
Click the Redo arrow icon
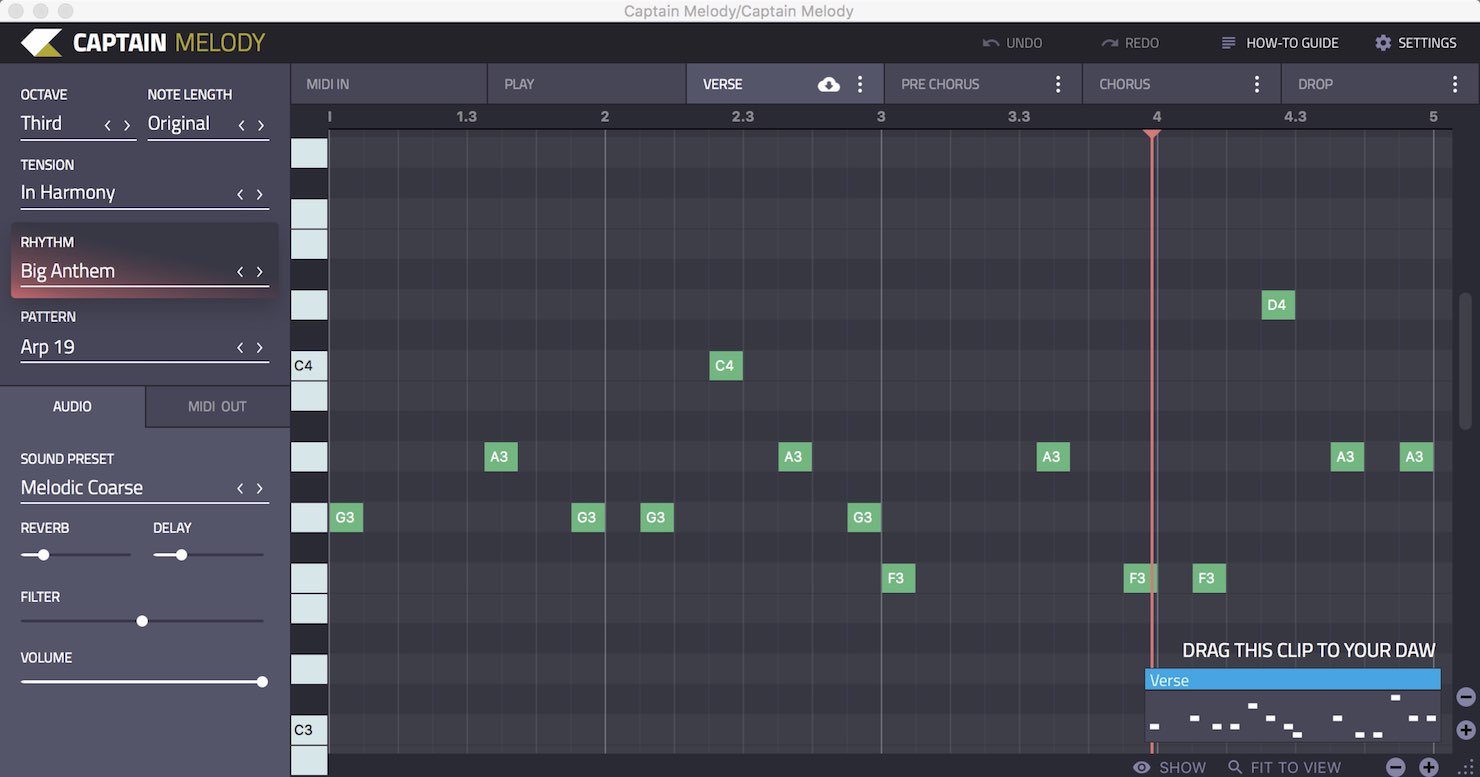click(x=1110, y=43)
